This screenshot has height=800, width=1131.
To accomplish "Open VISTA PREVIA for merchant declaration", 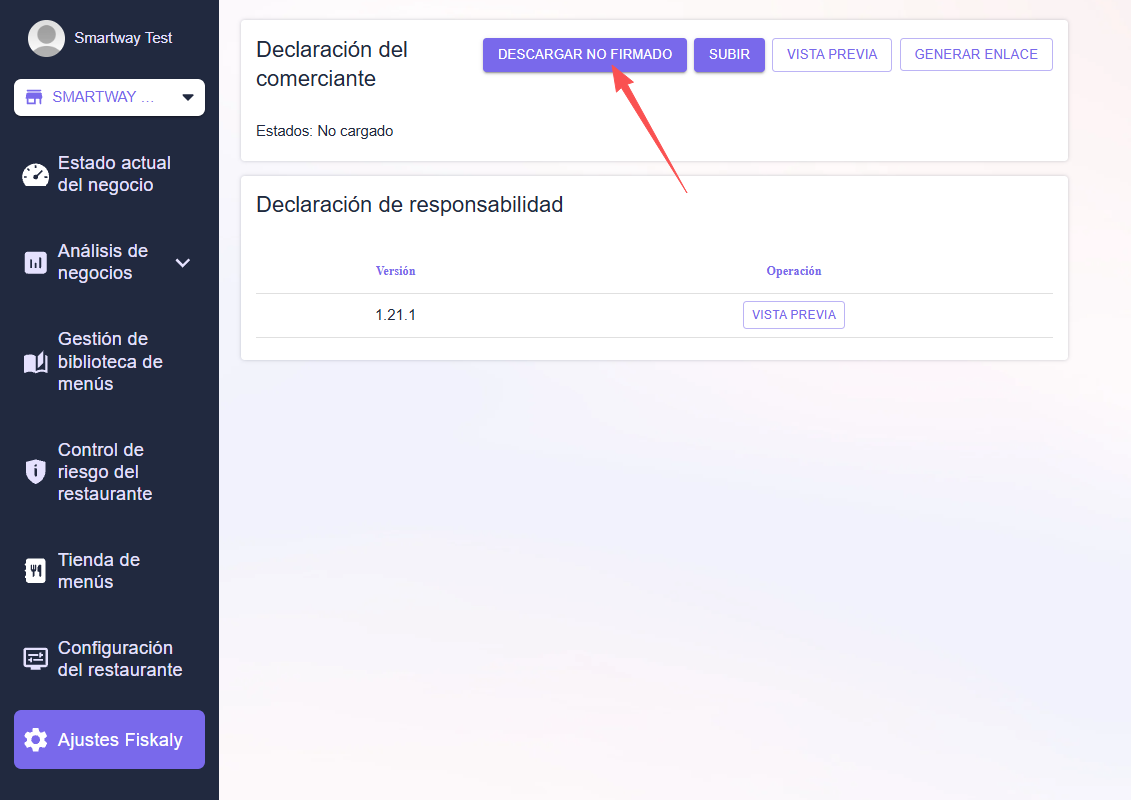I will (832, 55).
